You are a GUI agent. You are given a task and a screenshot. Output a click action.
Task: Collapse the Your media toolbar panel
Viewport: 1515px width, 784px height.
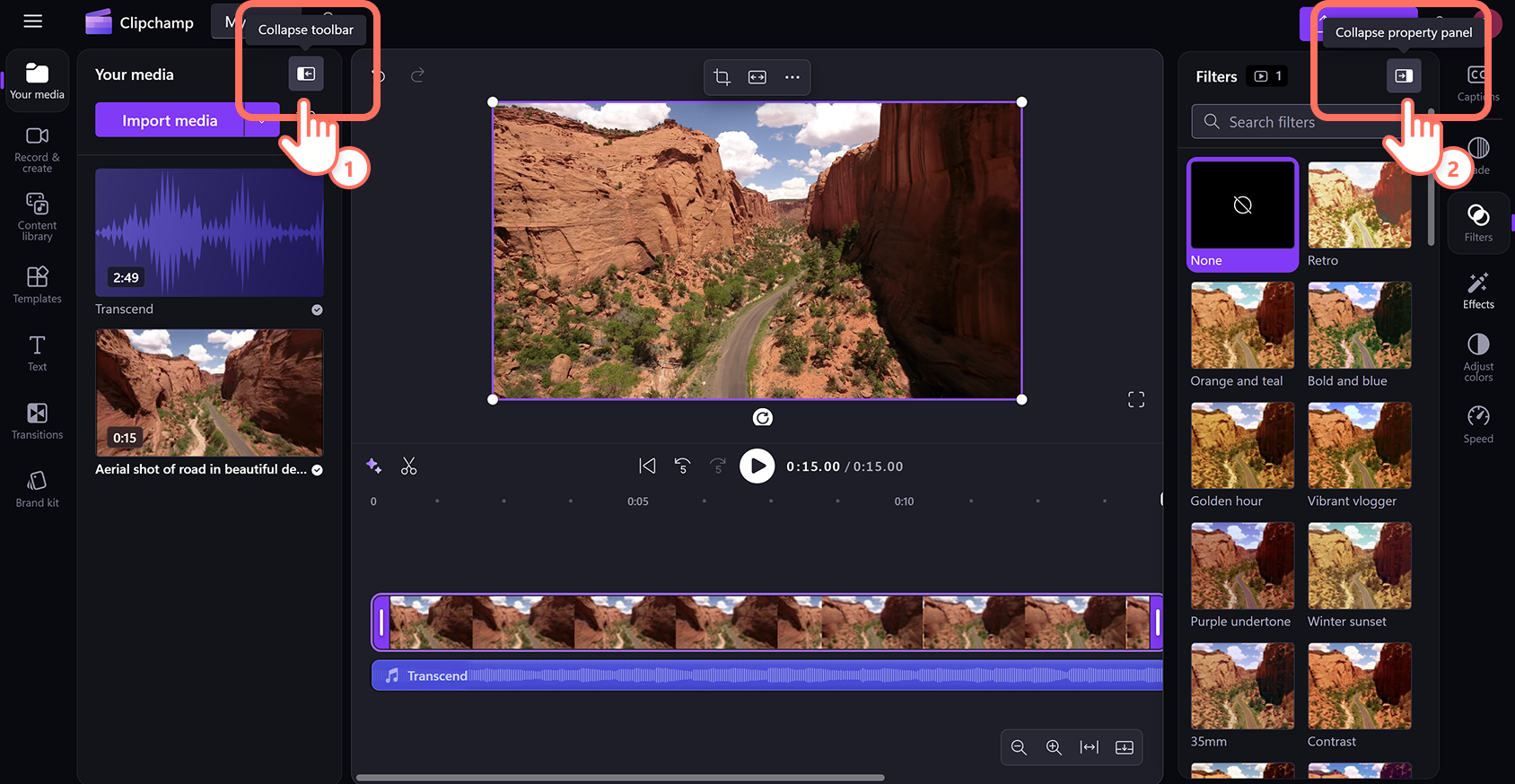point(306,74)
